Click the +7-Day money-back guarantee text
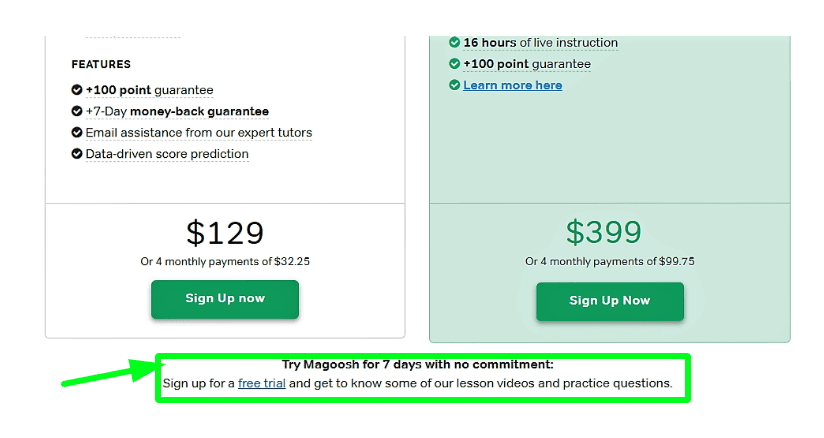Image resolution: width=824 pixels, height=438 pixels. pos(177,111)
